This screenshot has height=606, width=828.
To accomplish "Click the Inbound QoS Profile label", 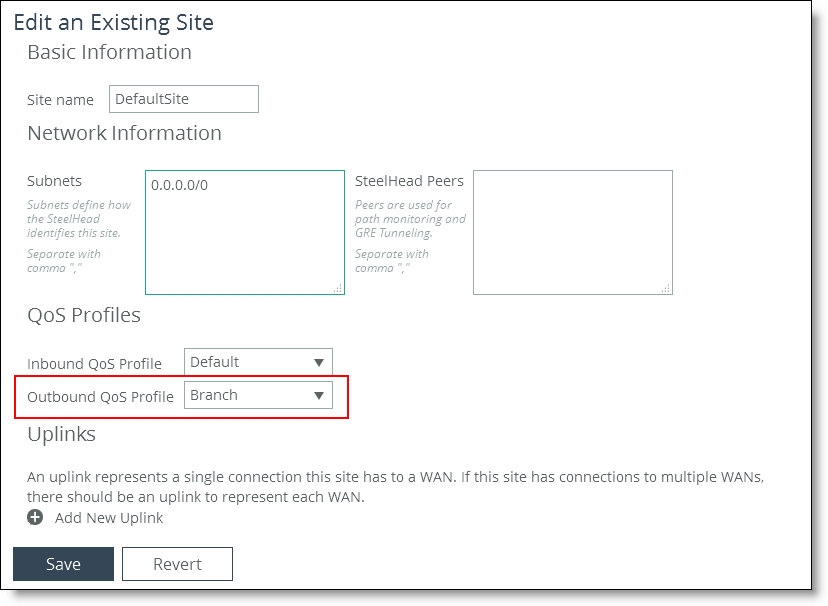I will point(94,364).
